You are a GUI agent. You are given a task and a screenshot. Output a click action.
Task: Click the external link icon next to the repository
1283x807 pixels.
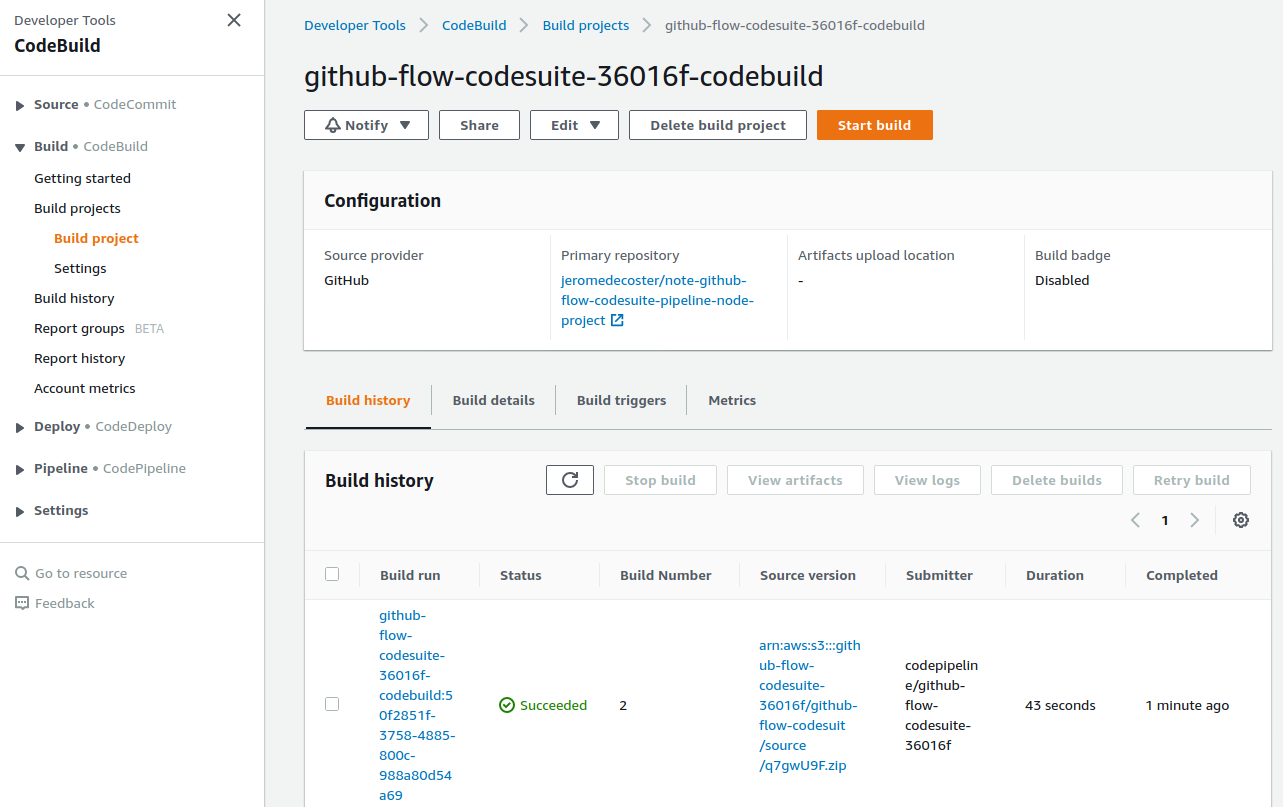(x=617, y=320)
